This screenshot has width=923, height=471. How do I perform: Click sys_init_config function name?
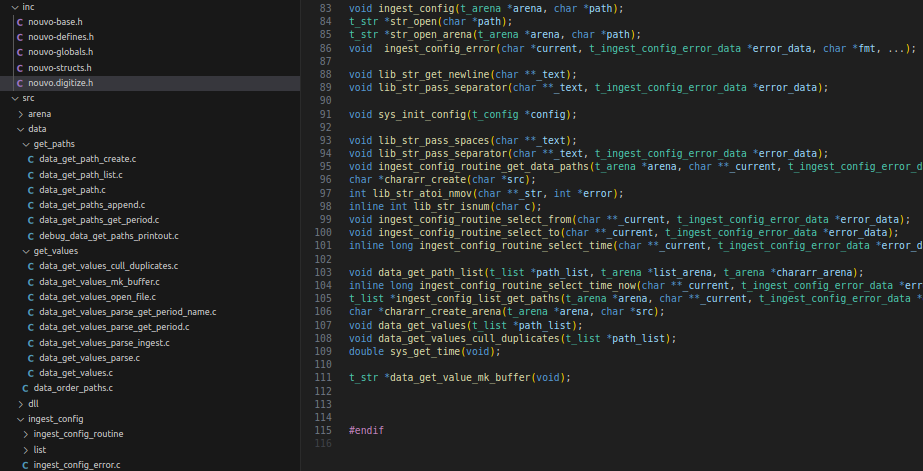click(422, 114)
